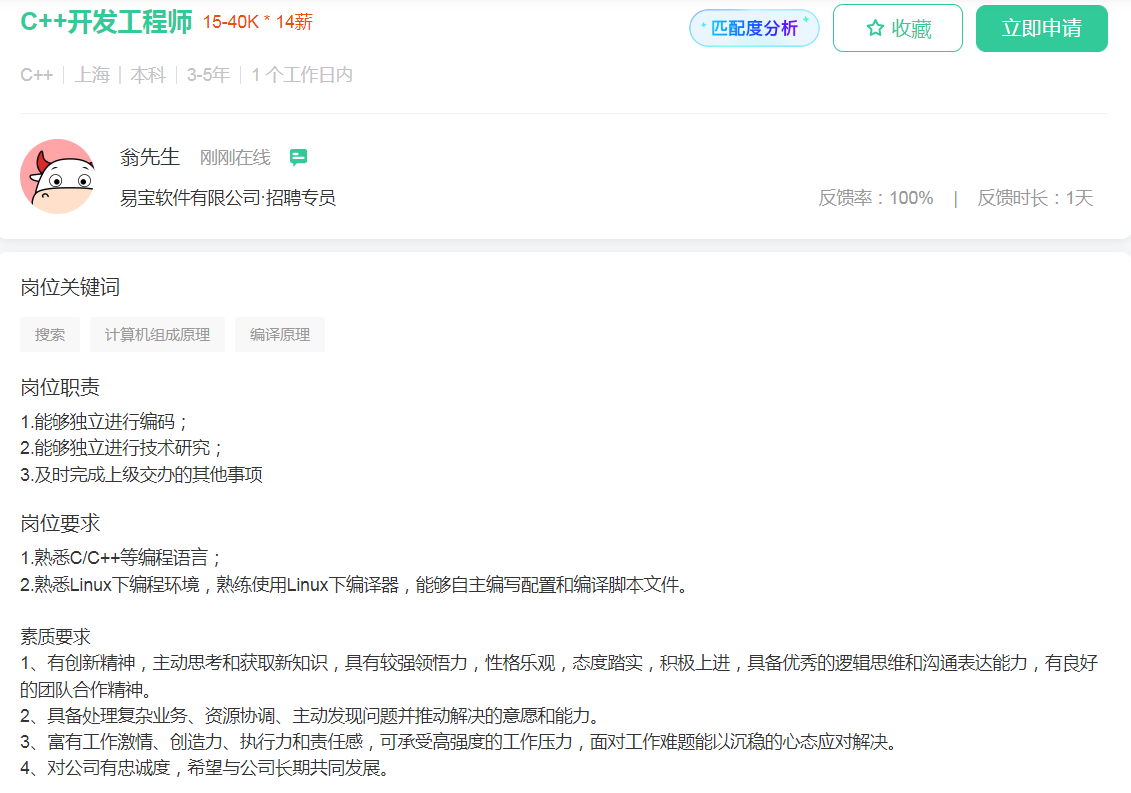Click the salary text 15-40K * 14薪
Screen dimensions: 1131x793
click(257, 22)
